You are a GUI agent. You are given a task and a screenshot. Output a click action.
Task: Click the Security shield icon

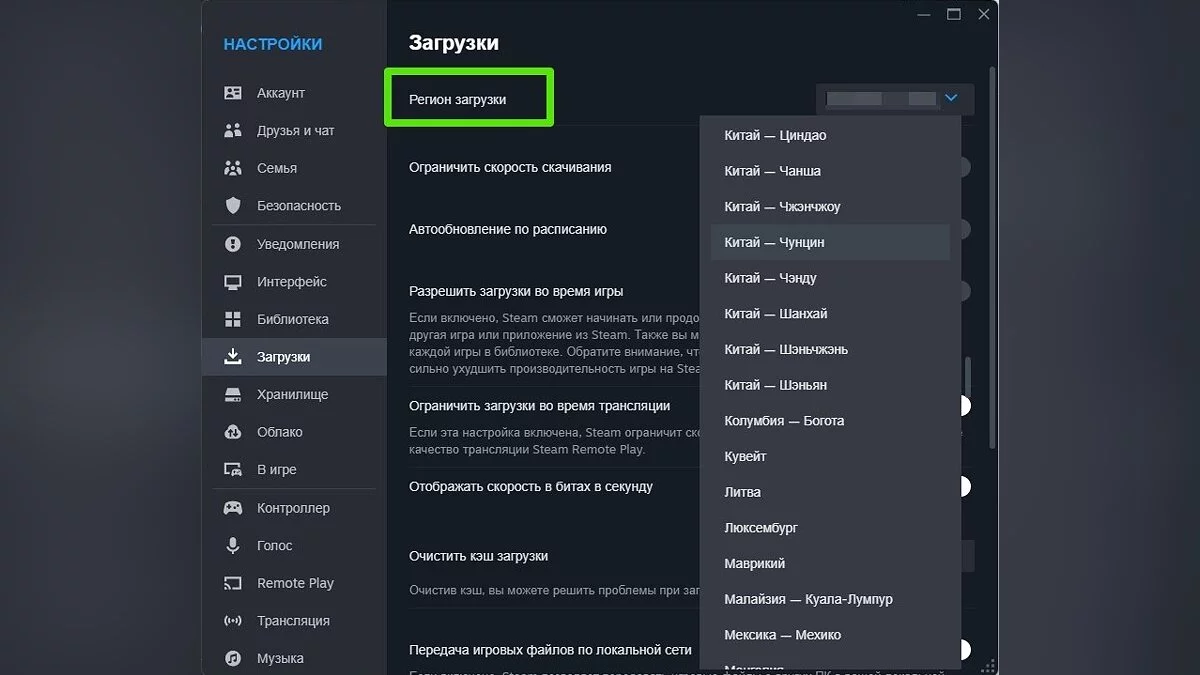click(233, 206)
